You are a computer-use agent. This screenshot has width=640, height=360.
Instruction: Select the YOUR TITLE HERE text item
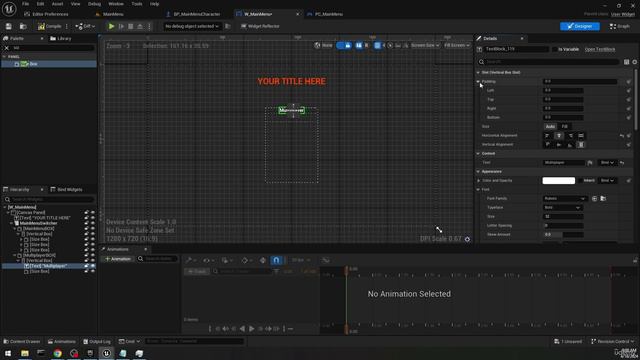point(45,218)
